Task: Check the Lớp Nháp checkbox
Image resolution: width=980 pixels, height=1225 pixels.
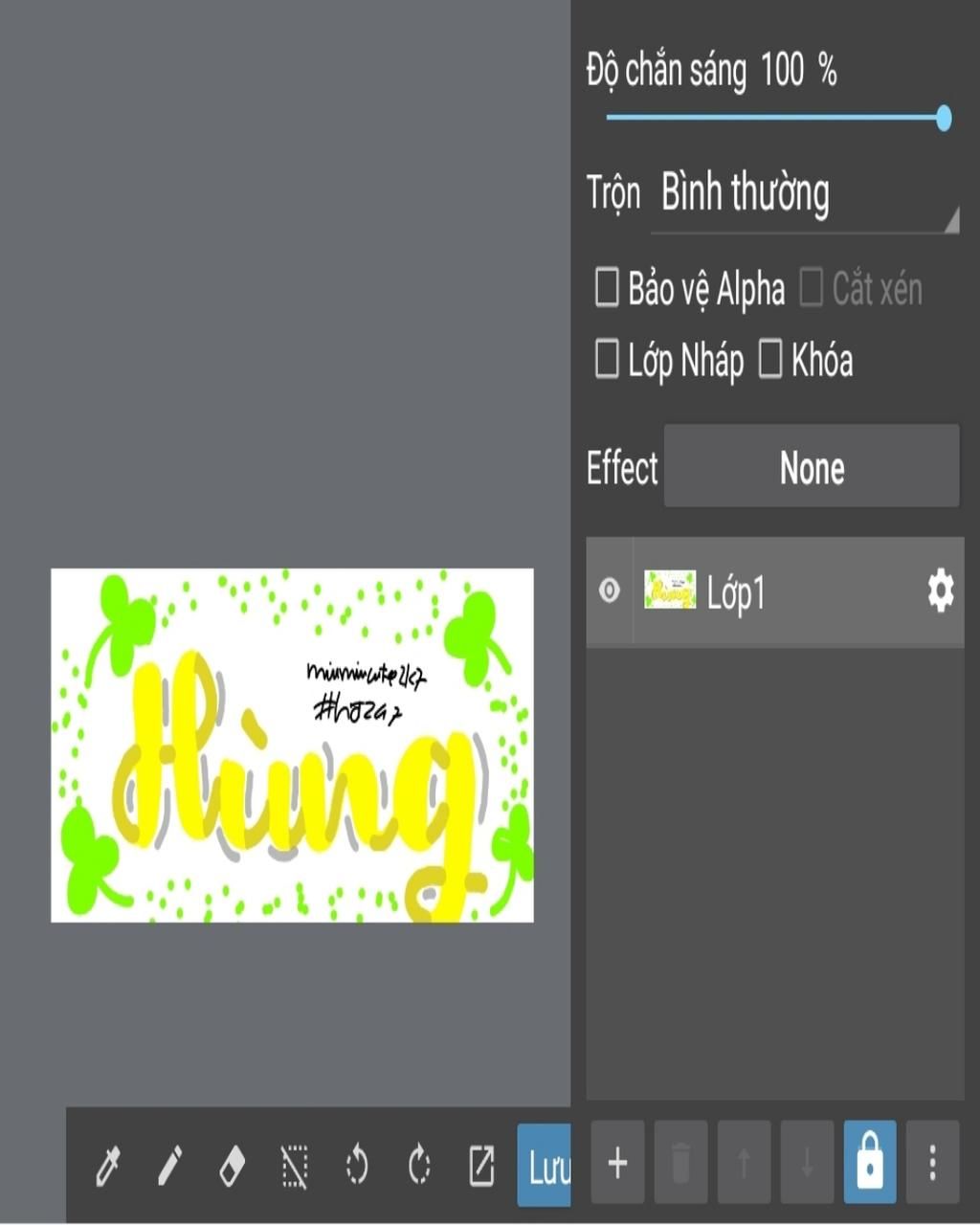Action: click(x=607, y=360)
